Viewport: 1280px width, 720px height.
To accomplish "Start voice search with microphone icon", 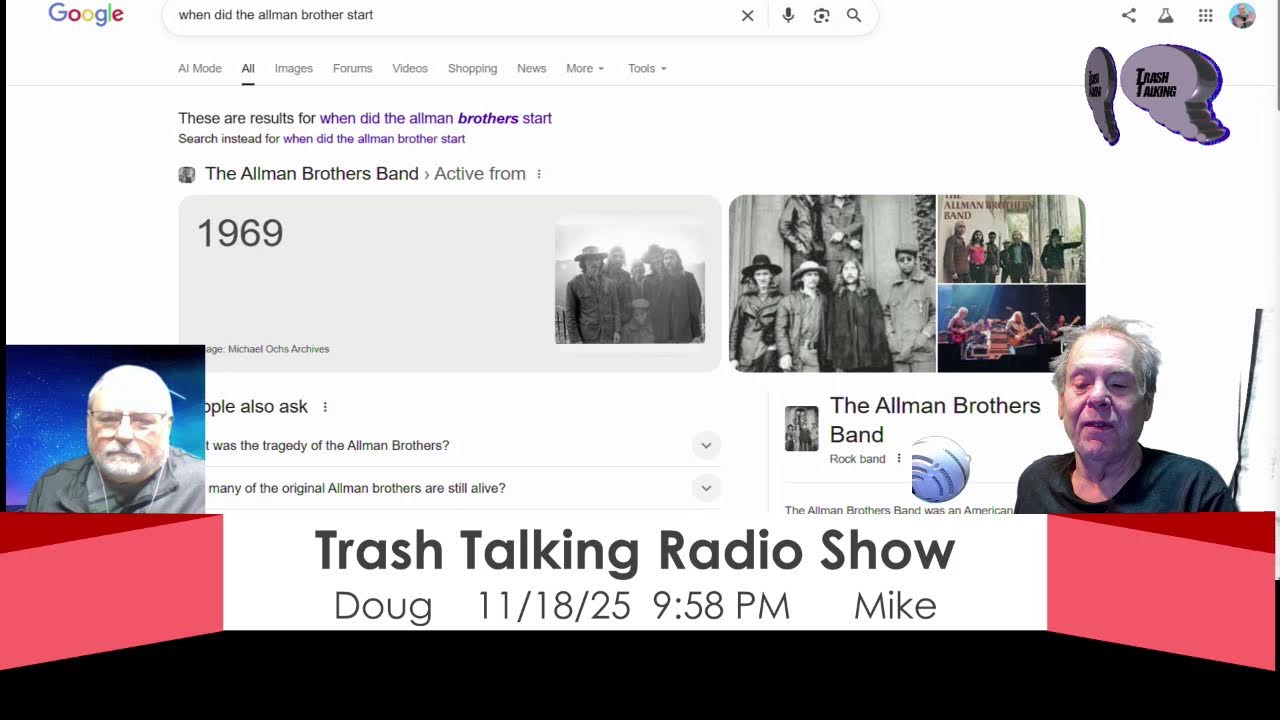I will coord(788,15).
